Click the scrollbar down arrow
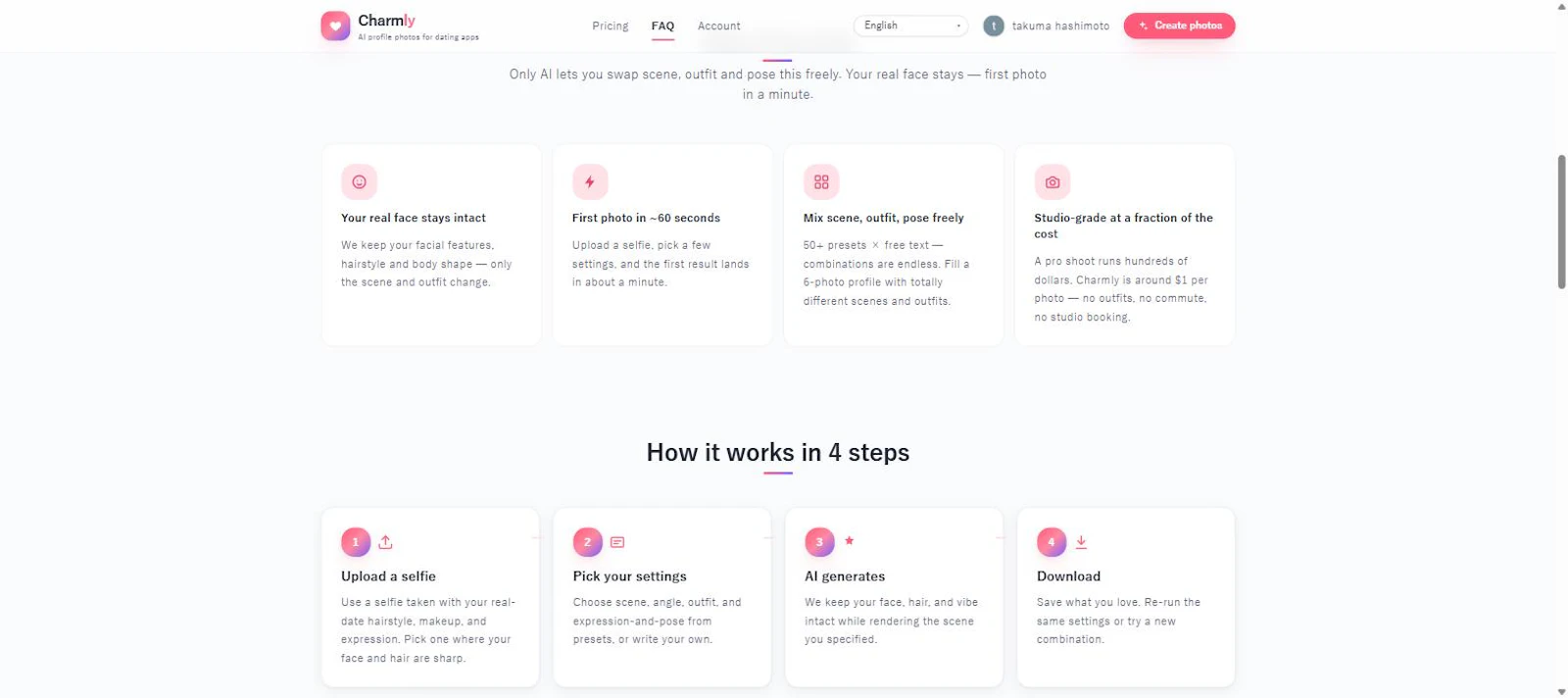This screenshot has height=698, width=1568. 1561,691
